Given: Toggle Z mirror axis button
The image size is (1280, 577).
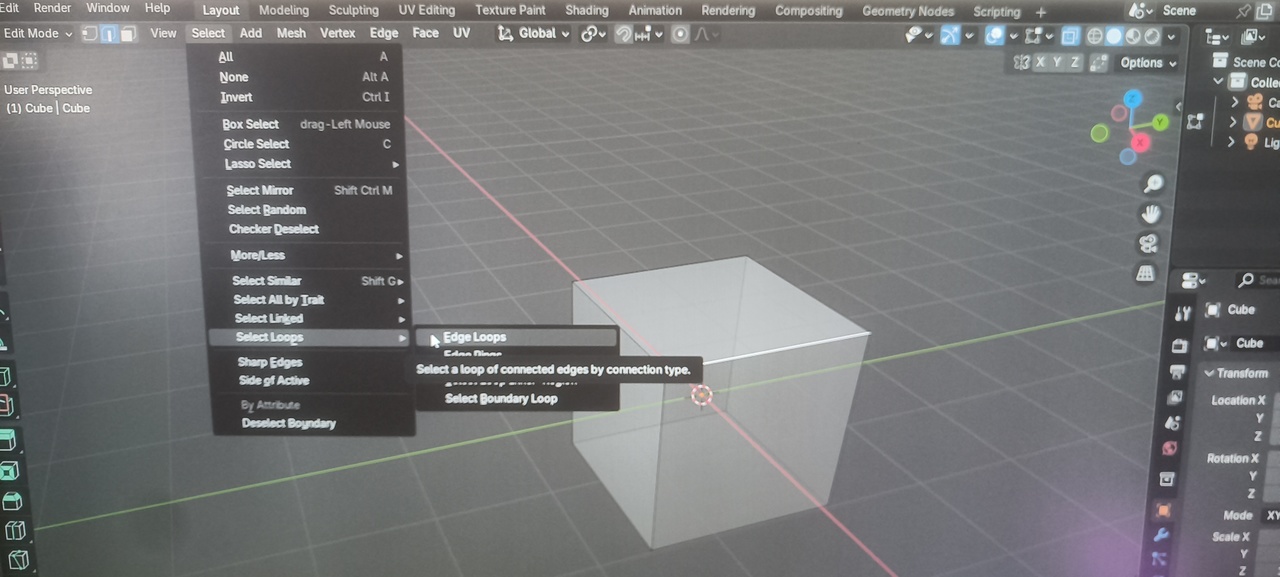Looking at the screenshot, I should point(1075,62).
